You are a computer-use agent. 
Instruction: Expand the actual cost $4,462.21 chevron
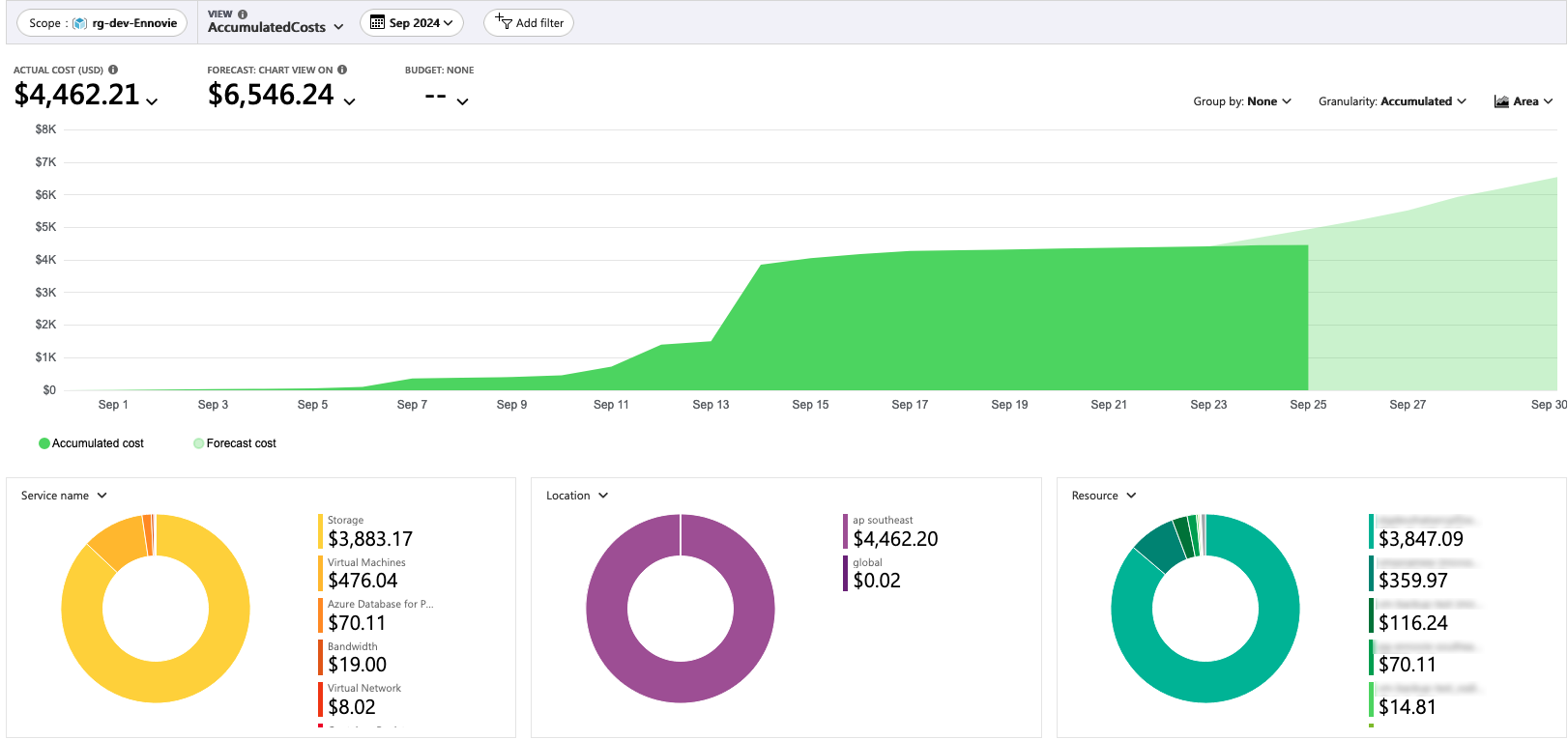pyautogui.click(x=152, y=101)
